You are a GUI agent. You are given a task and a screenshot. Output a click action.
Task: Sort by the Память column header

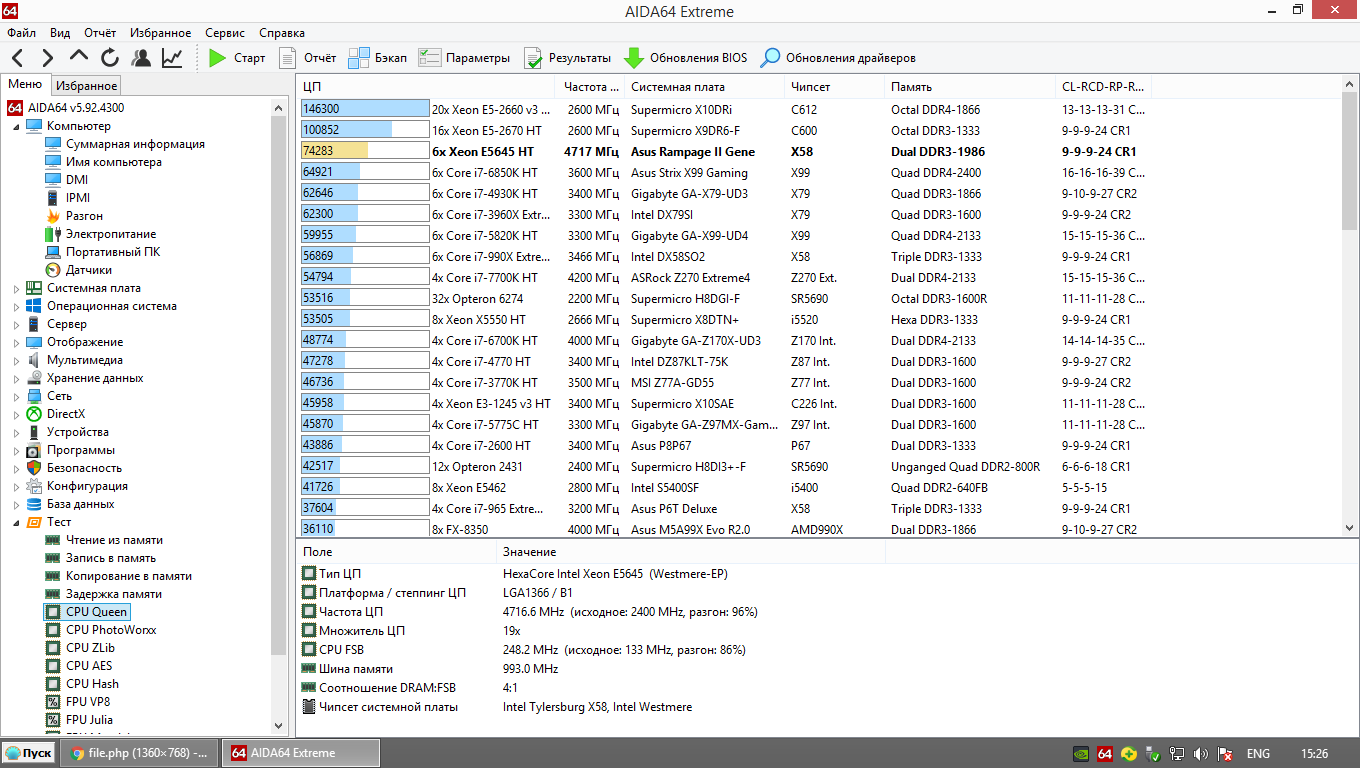pyautogui.click(x=970, y=87)
